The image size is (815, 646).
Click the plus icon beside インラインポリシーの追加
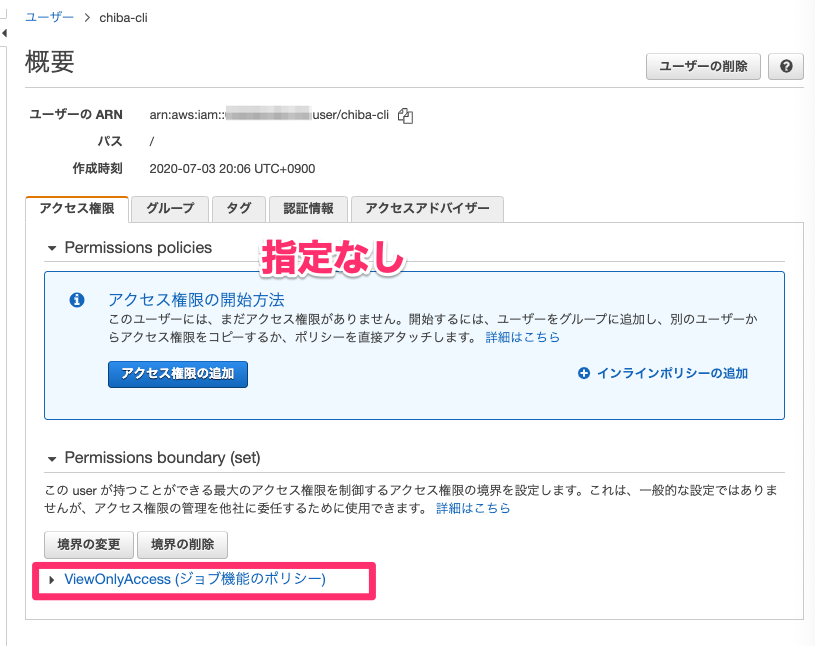tap(584, 373)
